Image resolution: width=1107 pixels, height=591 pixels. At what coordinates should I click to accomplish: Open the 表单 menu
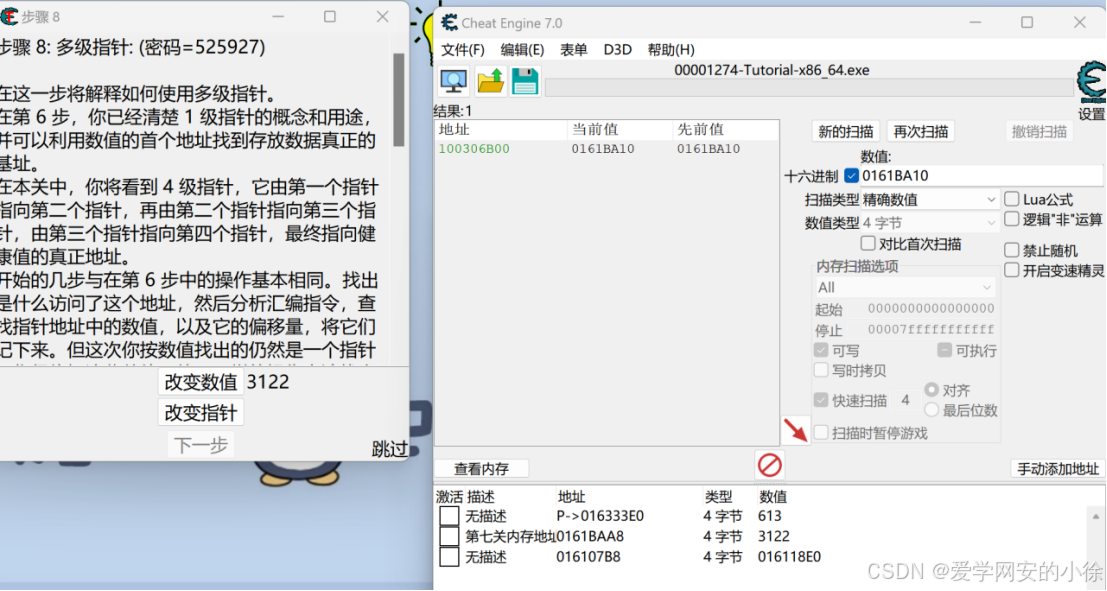pyautogui.click(x=573, y=49)
